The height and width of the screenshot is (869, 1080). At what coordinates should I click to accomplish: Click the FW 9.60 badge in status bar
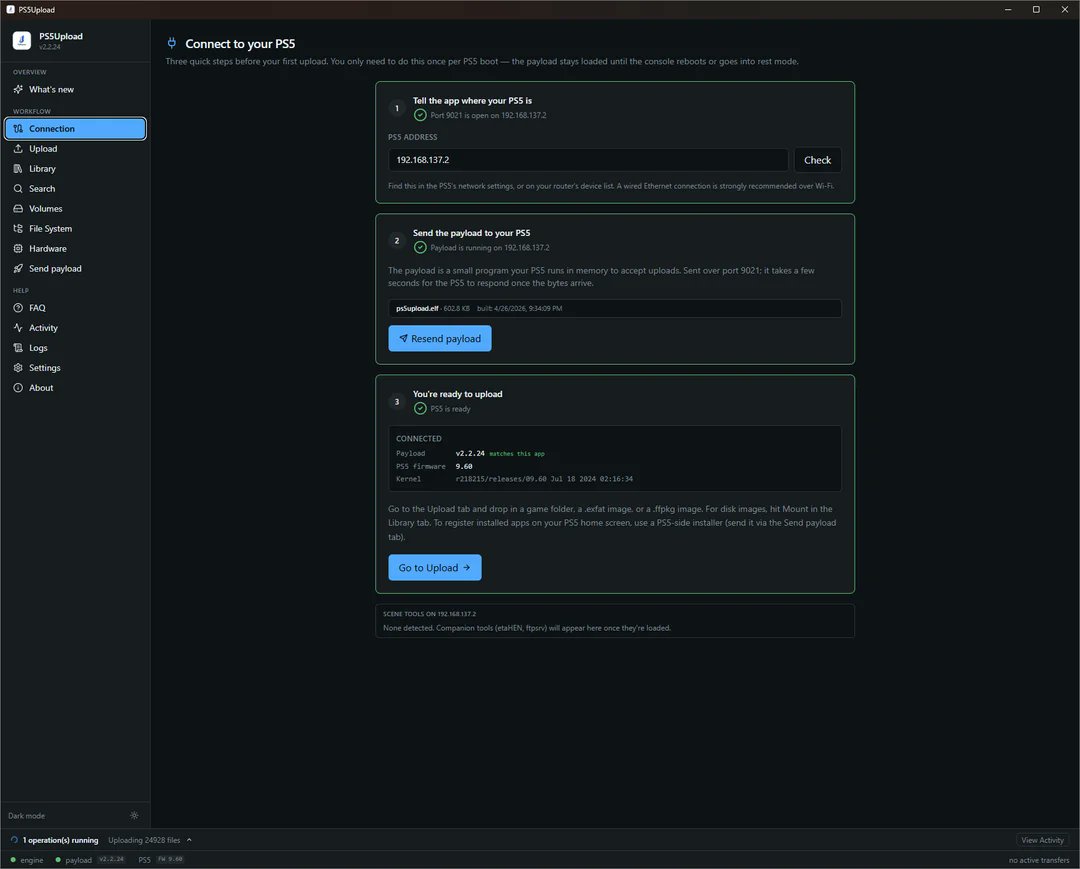pos(170,859)
